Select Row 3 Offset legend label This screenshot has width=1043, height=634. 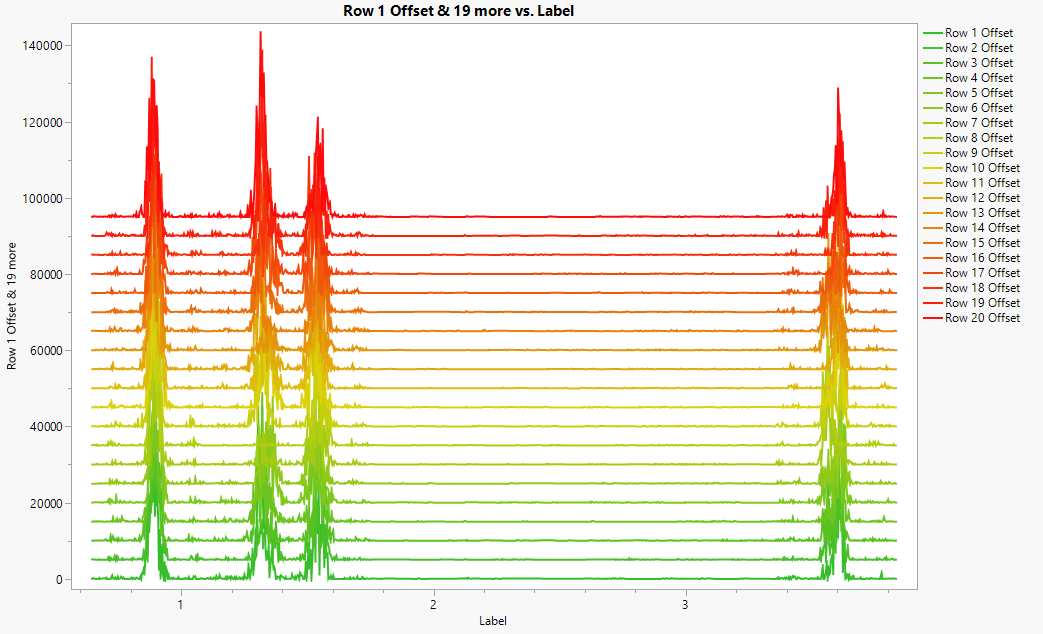pyautogui.click(x=979, y=63)
